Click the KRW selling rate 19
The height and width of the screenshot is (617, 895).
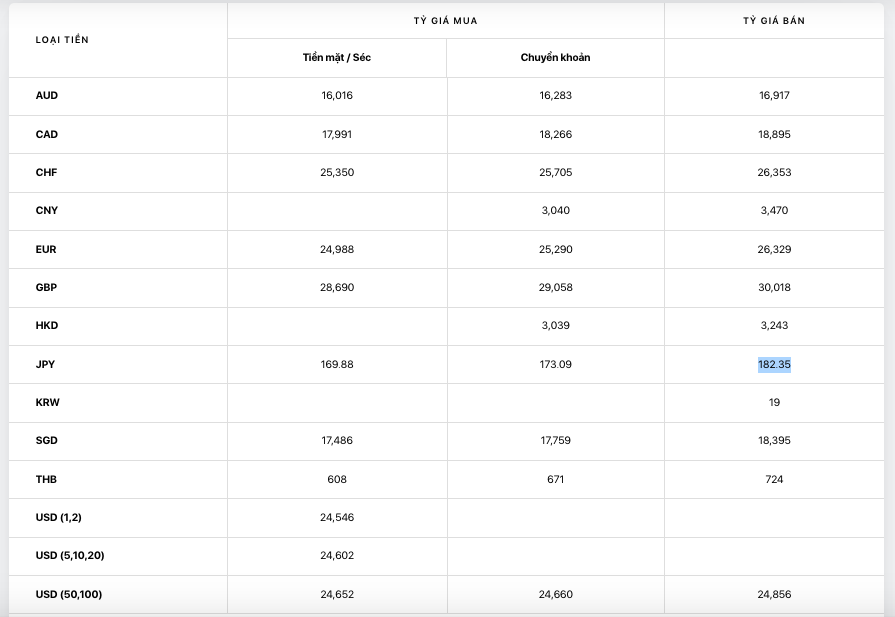click(x=774, y=402)
